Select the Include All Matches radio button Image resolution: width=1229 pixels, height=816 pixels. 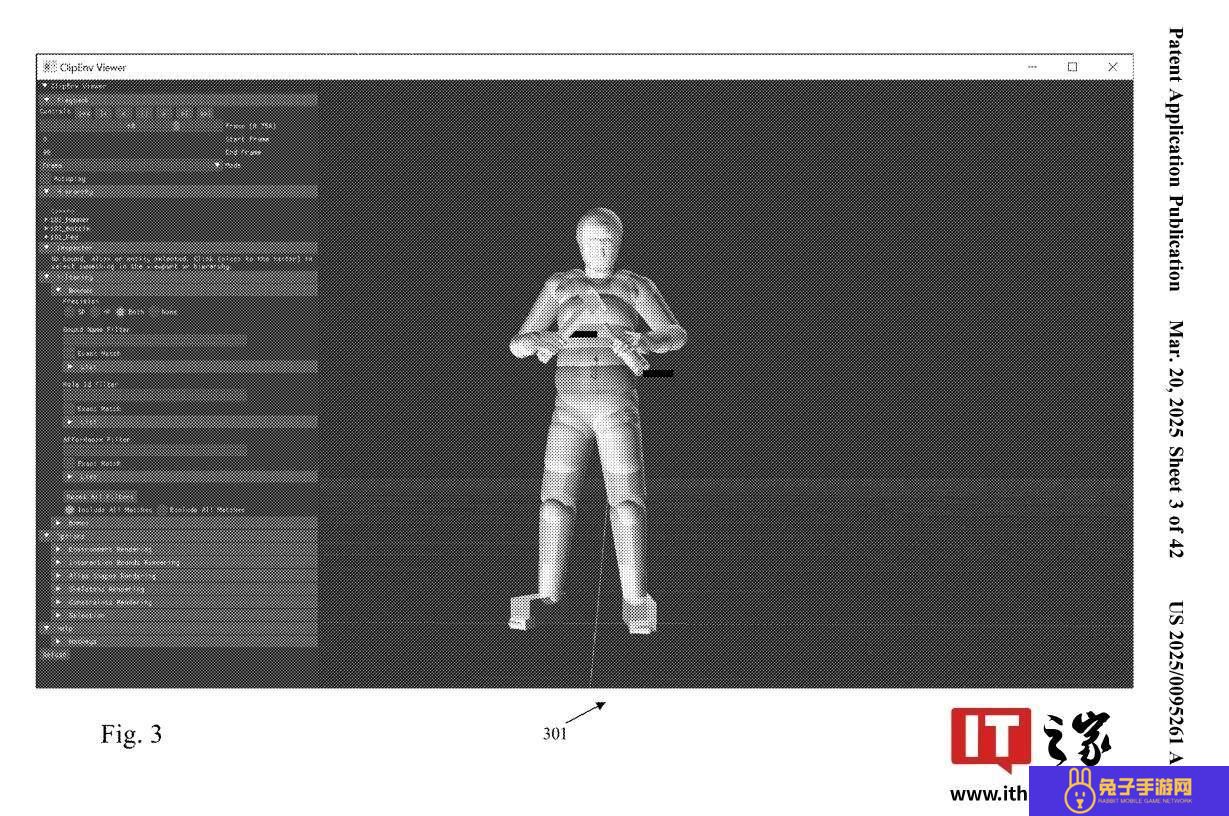click(70, 510)
